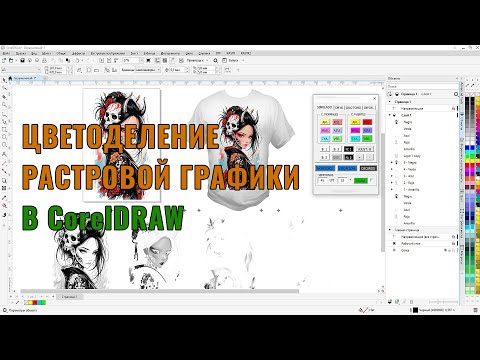Screen dimensions: 480x360
Task: Open the Растровые изображения menu
Action: [x=108, y=53]
